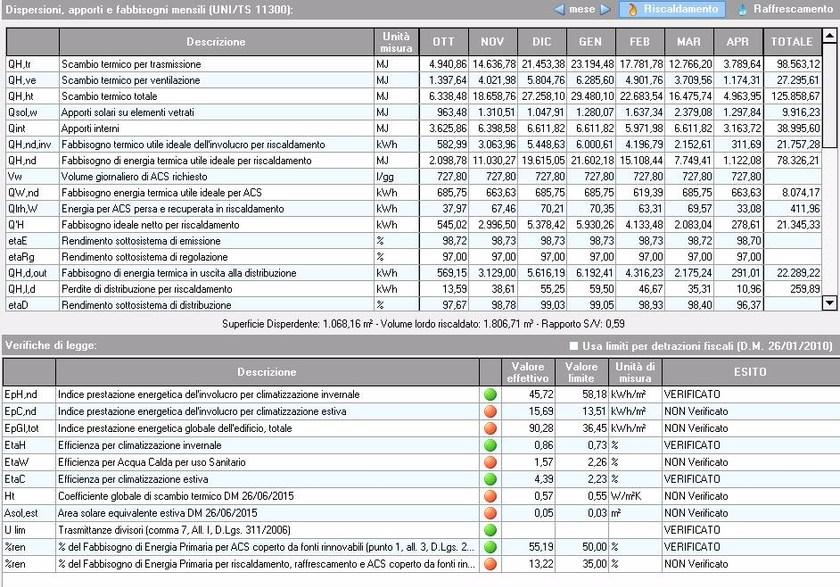Click green status indicator in EtaH row

click(490, 445)
